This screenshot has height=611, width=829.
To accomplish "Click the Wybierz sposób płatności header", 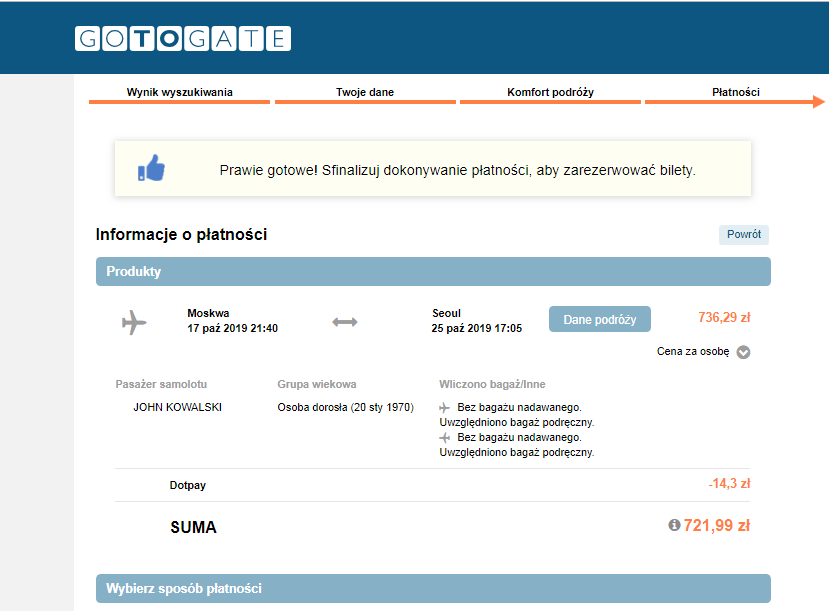I will click(x=433, y=588).
